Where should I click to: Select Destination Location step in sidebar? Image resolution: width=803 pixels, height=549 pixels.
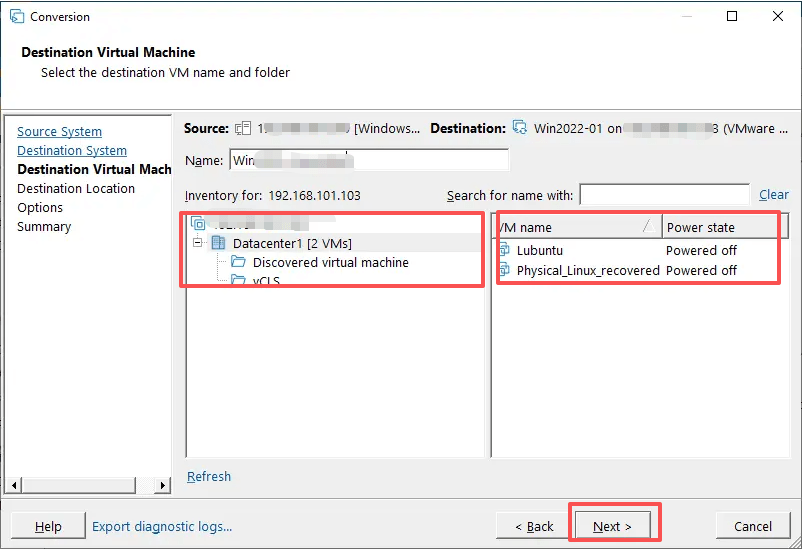tap(76, 188)
